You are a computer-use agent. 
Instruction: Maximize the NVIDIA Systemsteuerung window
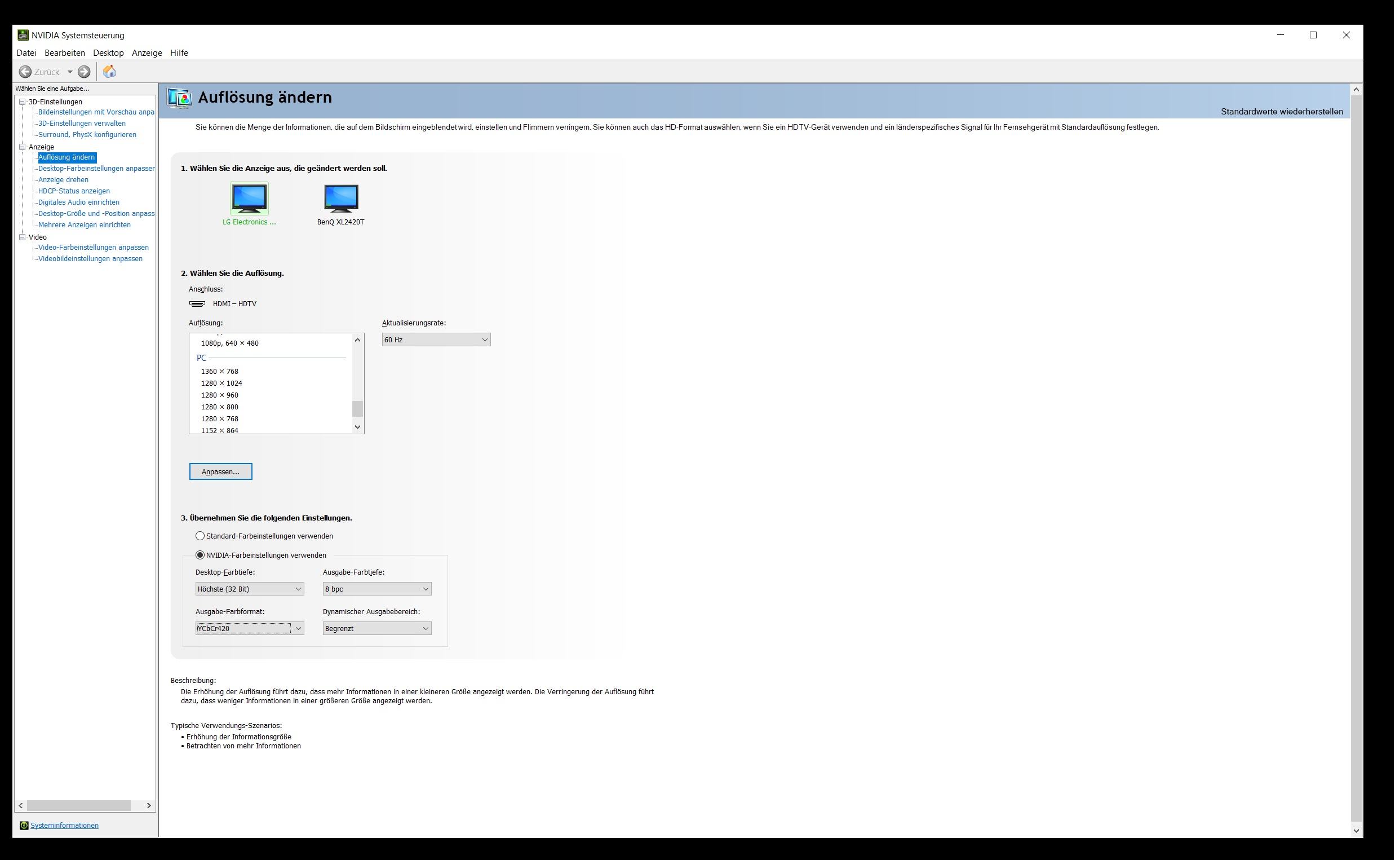tap(1313, 36)
